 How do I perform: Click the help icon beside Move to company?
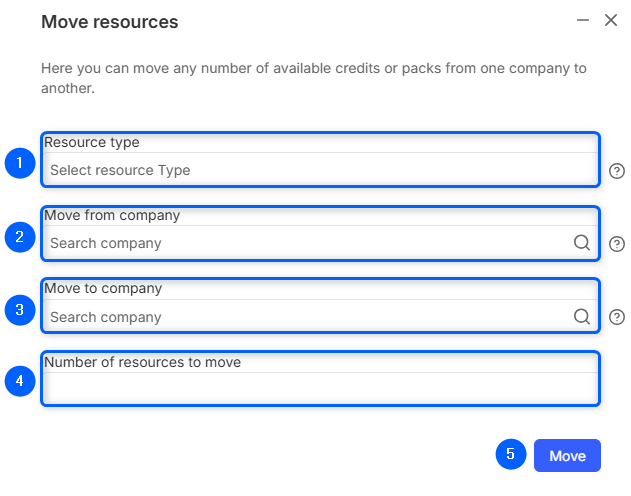click(617, 317)
